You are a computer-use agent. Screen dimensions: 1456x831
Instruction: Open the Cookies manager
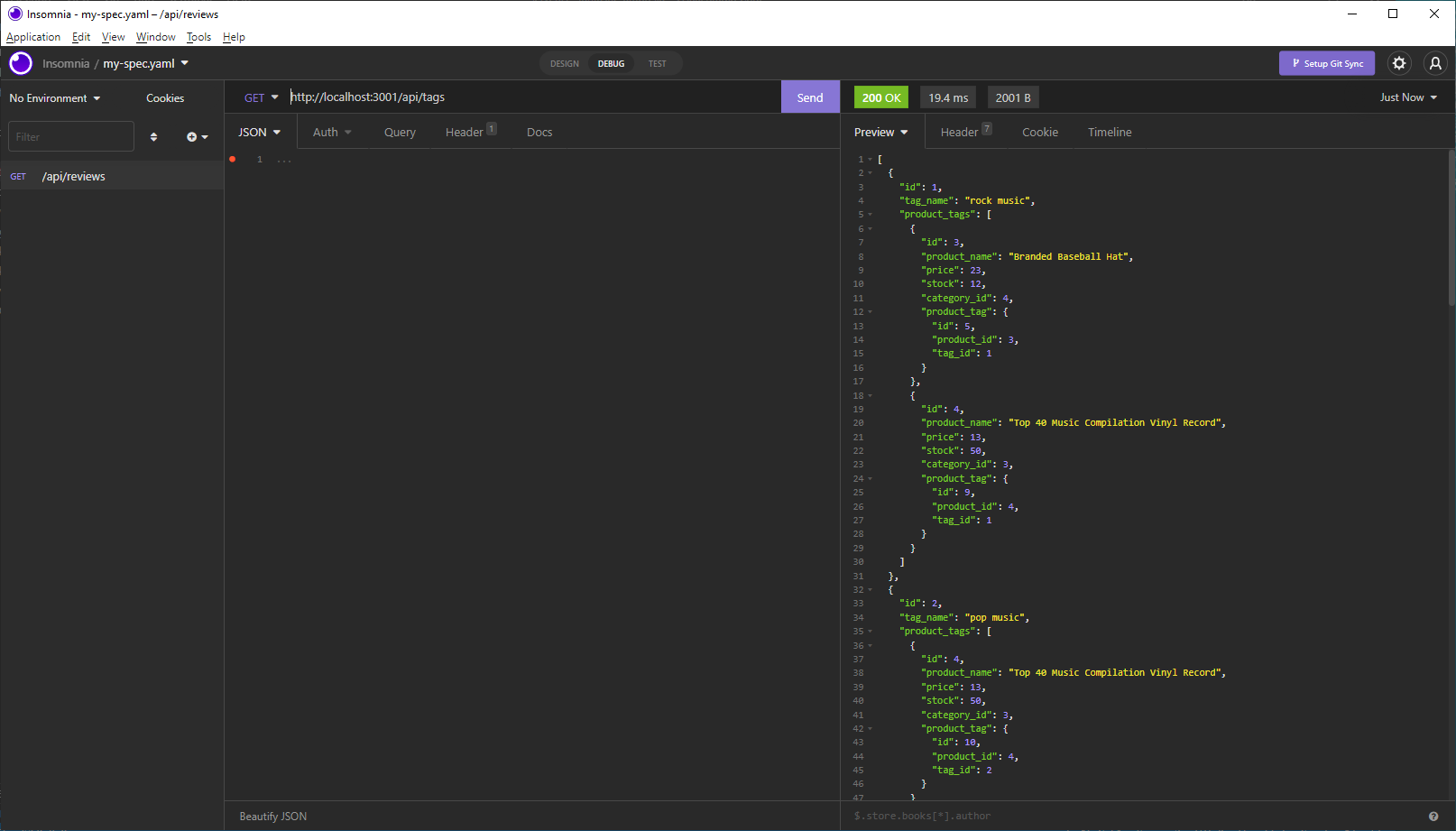click(x=165, y=98)
